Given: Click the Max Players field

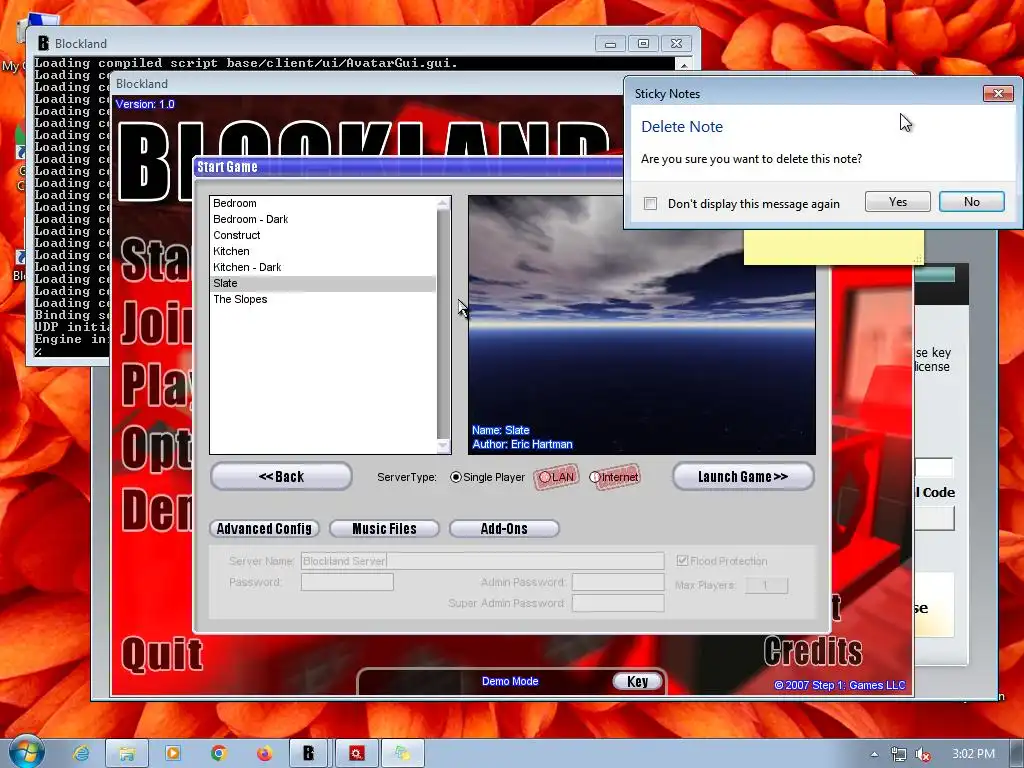Looking at the screenshot, I should (767, 585).
